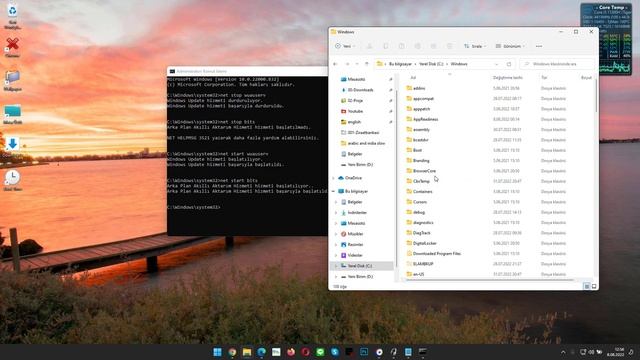Select 'Yerel Disk (C:)' in navigation tree
This screenshot has height=360, width=640.
362,266
